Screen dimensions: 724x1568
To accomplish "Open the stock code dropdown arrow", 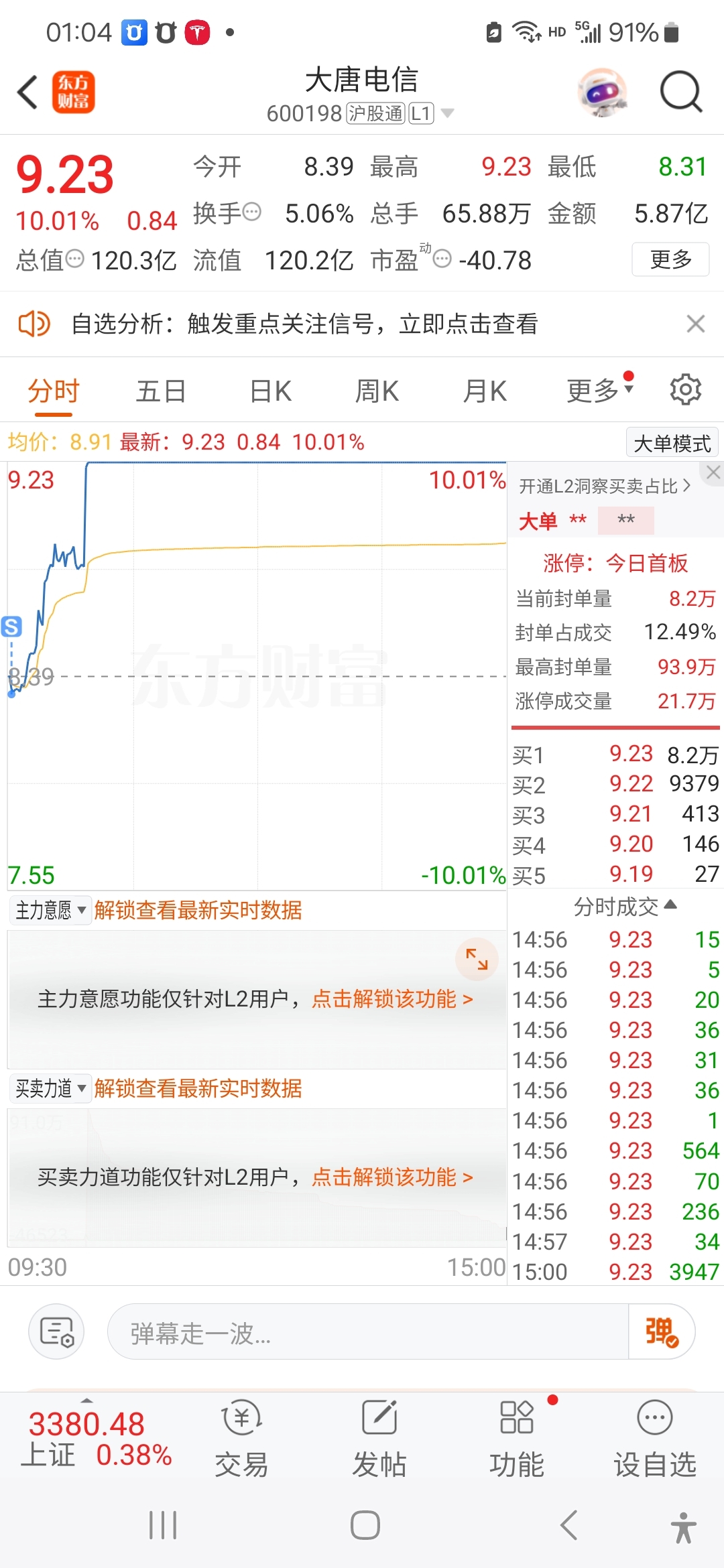I will 447,113.
